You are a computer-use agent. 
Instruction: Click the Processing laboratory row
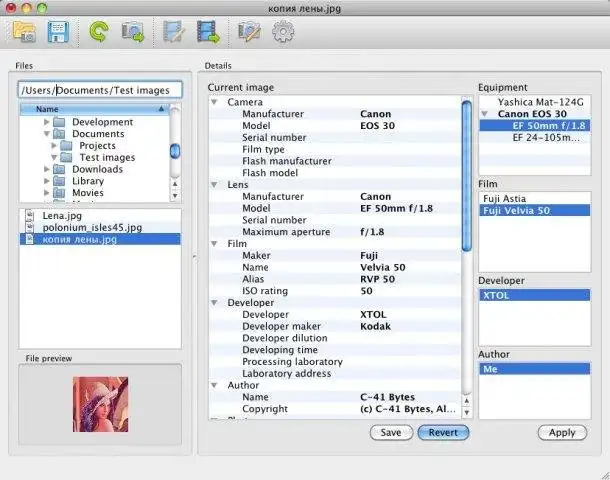pyautogui.click(x=335, y=361)
